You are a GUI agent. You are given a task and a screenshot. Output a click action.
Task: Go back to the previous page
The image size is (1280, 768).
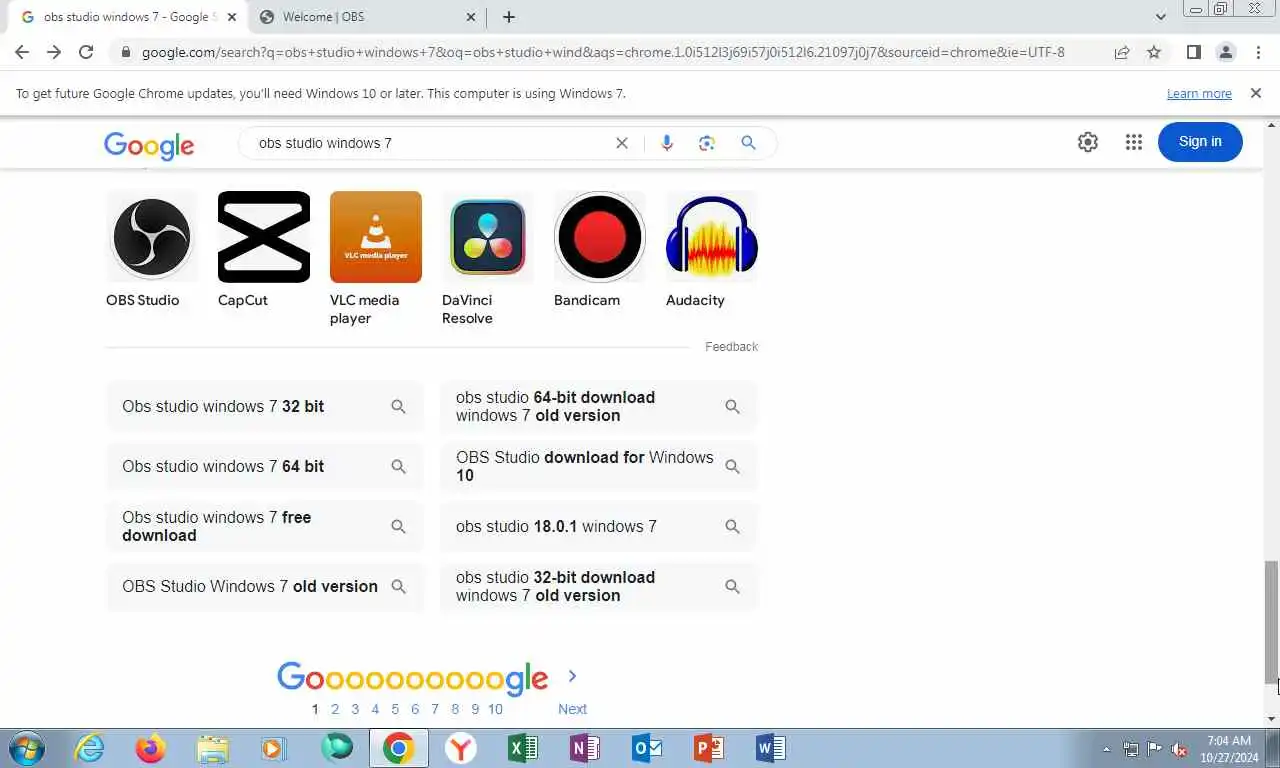point(22,52)
